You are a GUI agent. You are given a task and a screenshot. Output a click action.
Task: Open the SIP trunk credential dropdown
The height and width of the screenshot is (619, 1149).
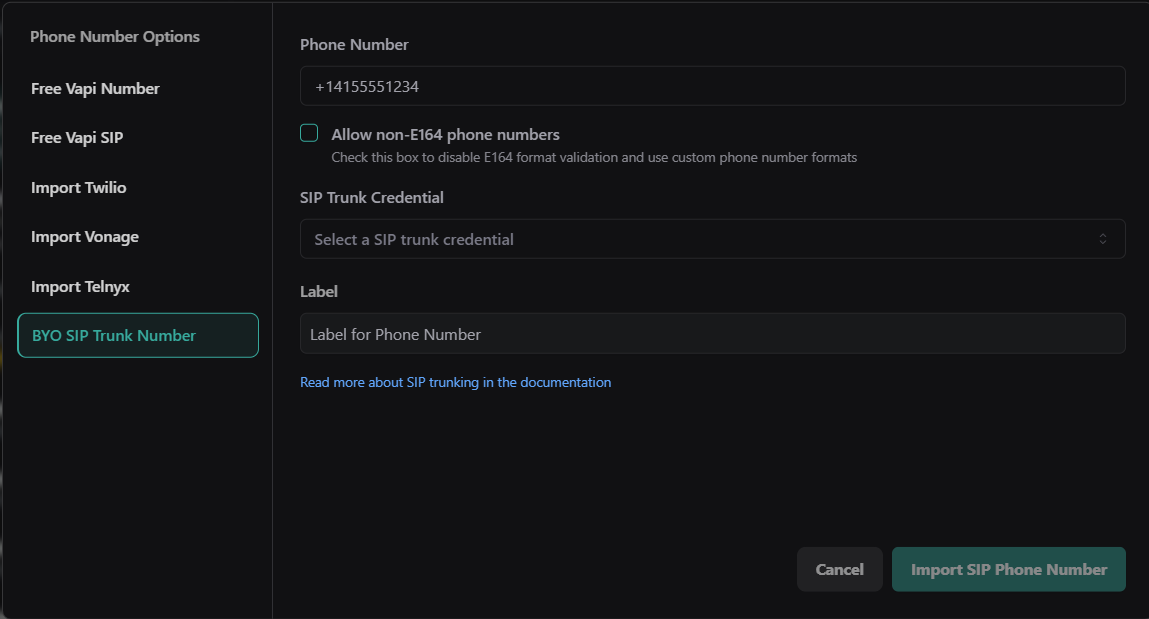pyautogui.click(x=700, y=240)
